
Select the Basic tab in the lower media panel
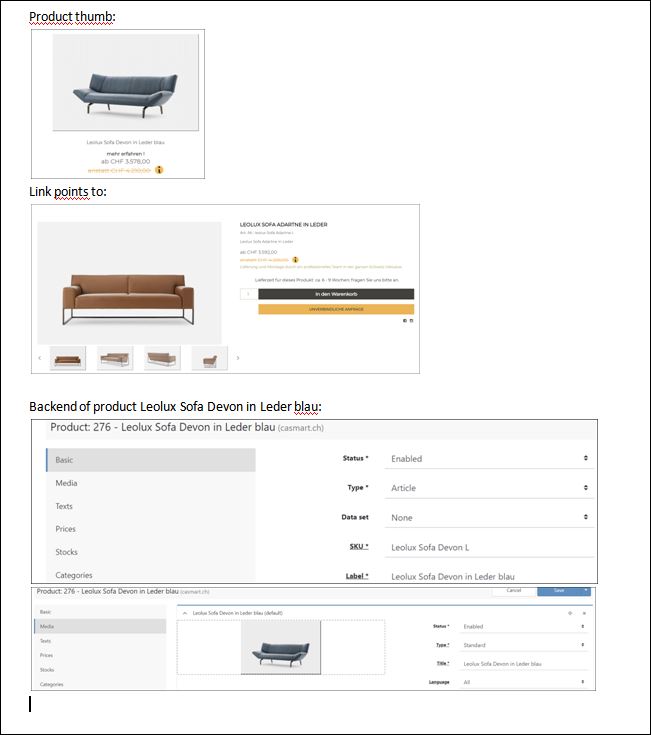100,612
